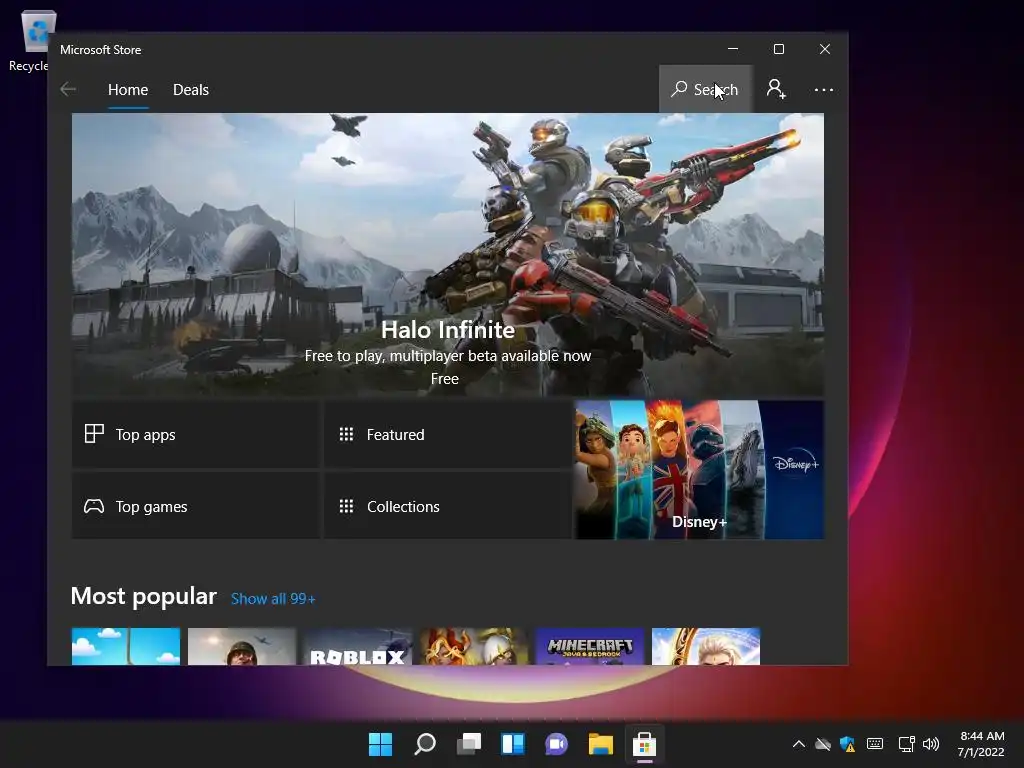
Task: Open the Search box in Microsoft Store
Action: [x=705, y=89]
